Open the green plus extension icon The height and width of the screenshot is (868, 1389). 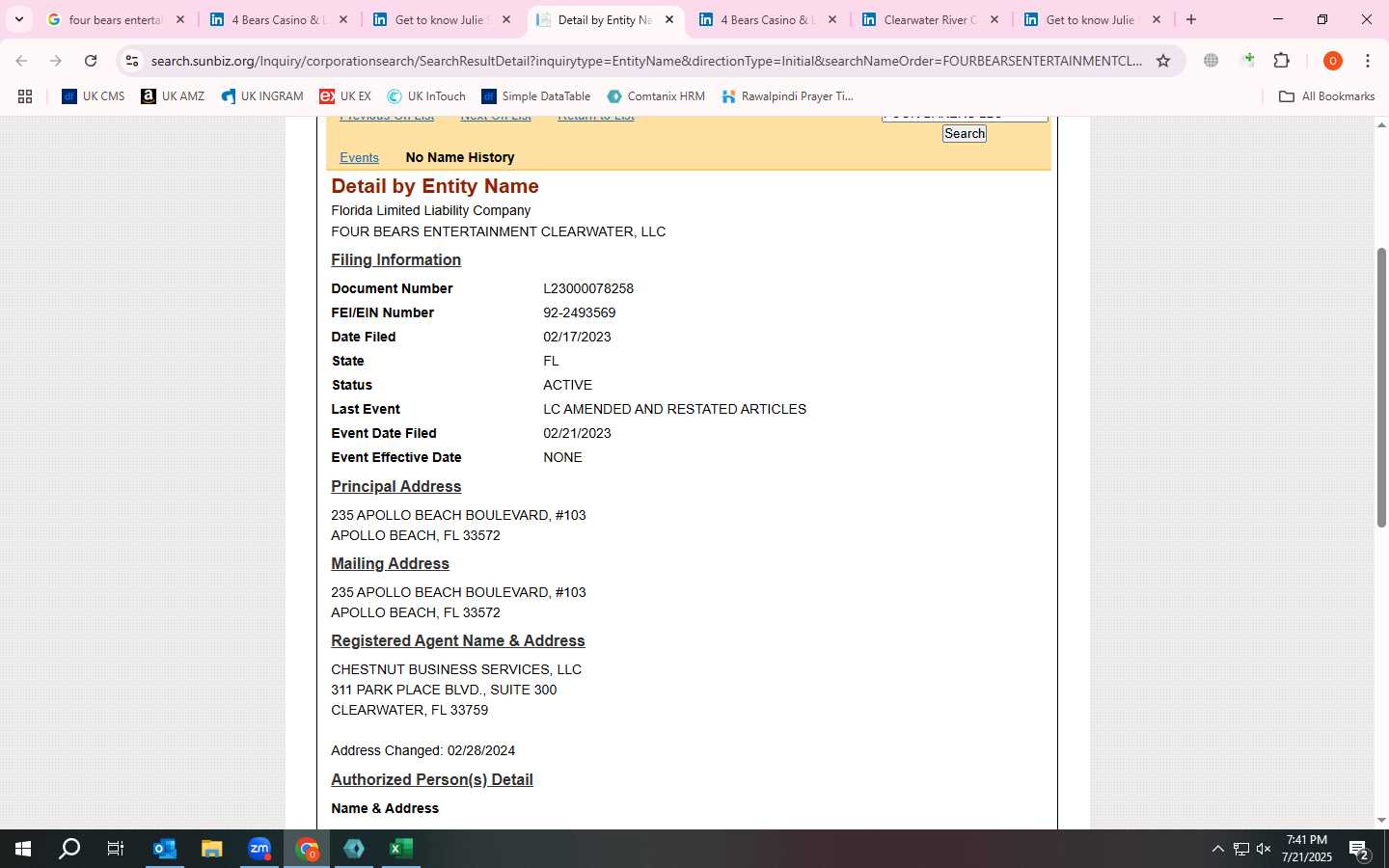click(x=1248, y=61)
